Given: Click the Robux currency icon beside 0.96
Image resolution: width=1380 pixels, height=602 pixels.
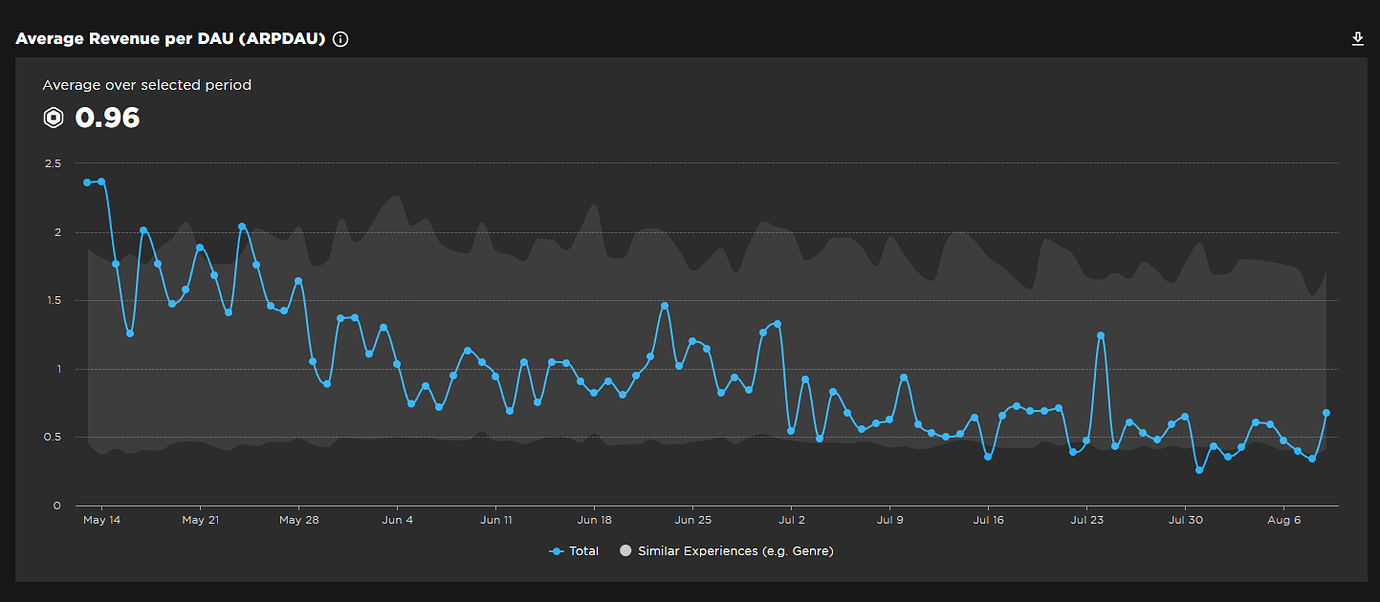Looking at the screenshot, I should [52, 118].
